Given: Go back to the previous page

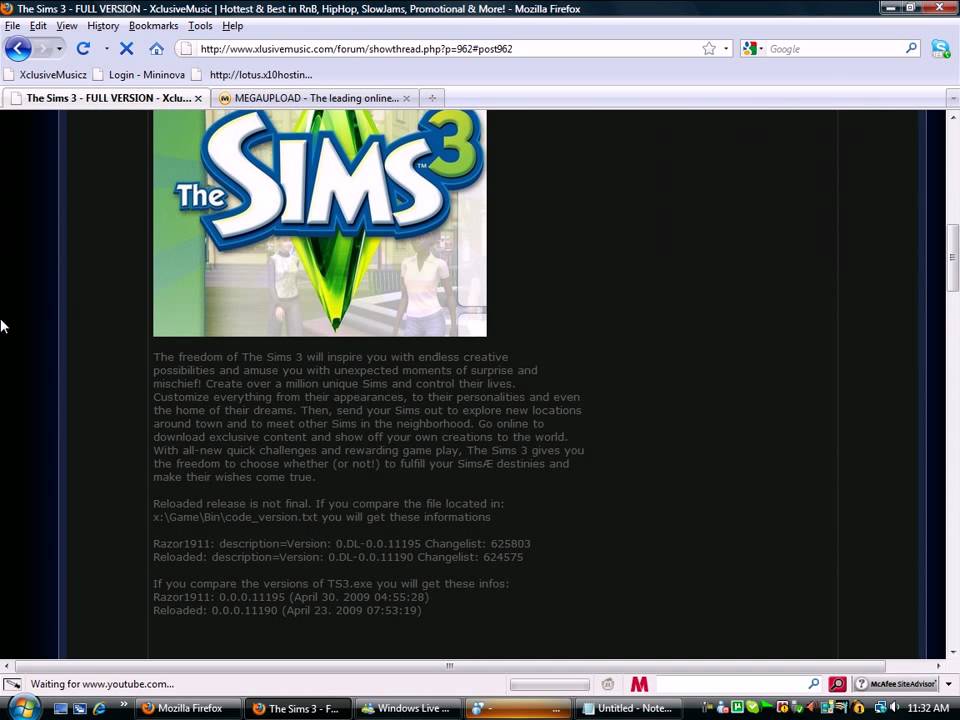Looking at the screenshot, I should pyautogui.click(x=18, y=49).
